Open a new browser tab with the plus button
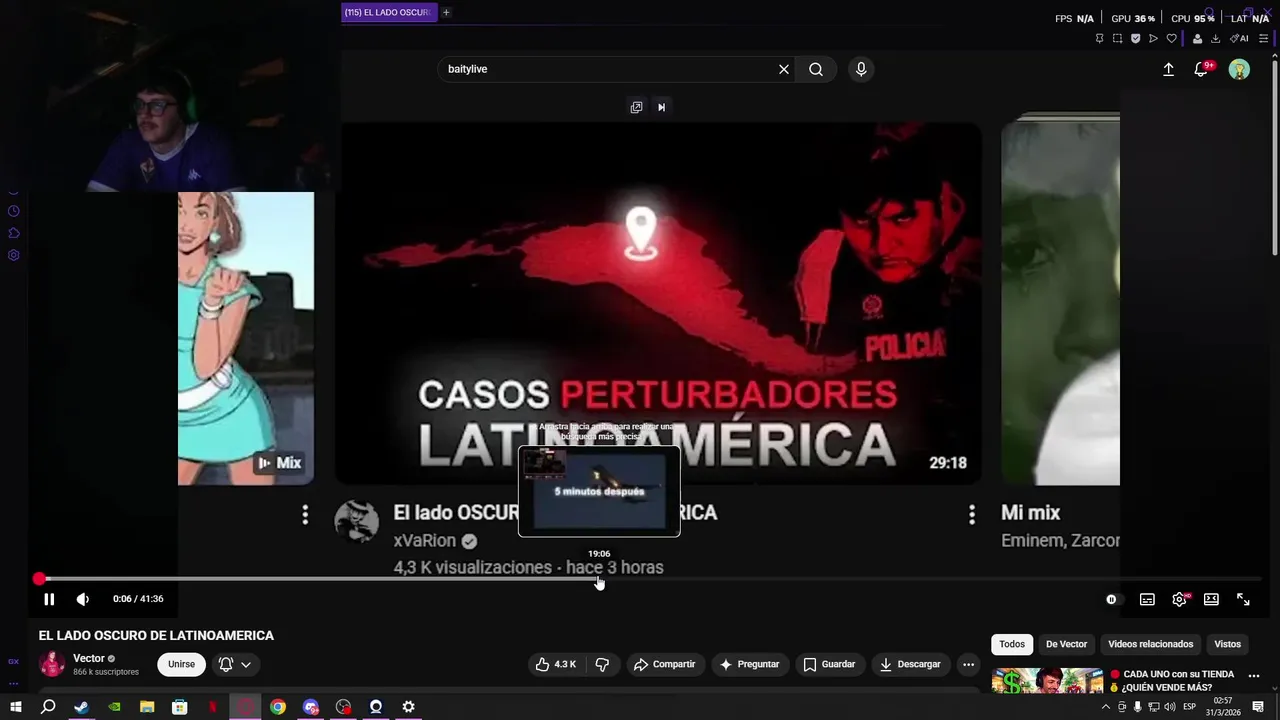1280x720 pixels. (x=446, y=12)
